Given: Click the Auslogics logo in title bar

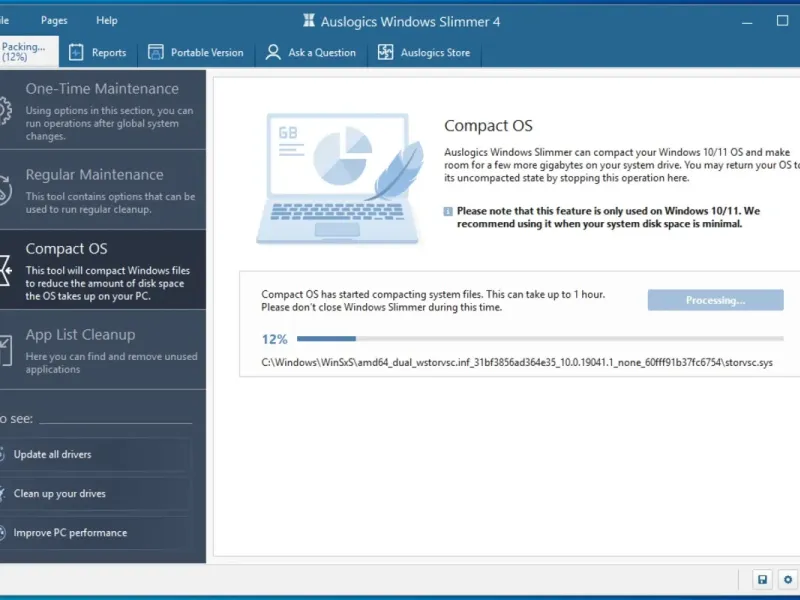Looking at the screenshot, I should click(x=309, y=20).
